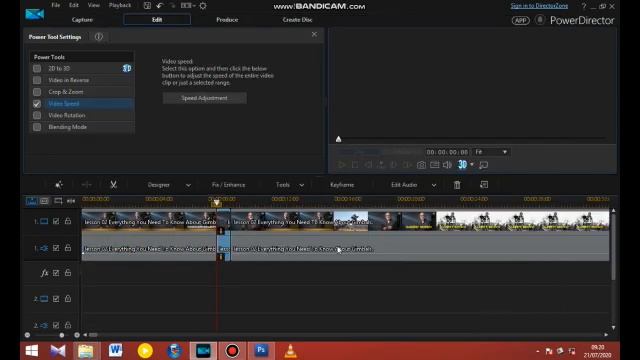Switch to the Capture tab

coord(82,20)
